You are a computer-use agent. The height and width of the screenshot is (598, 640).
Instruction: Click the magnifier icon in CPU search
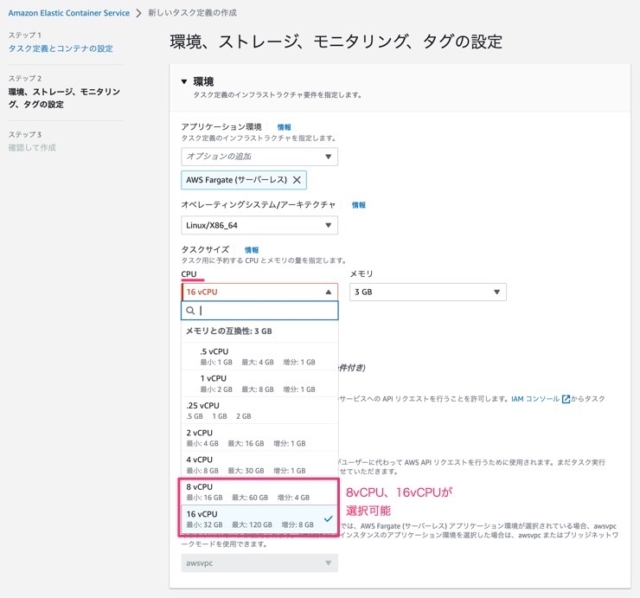click(190, 311)
